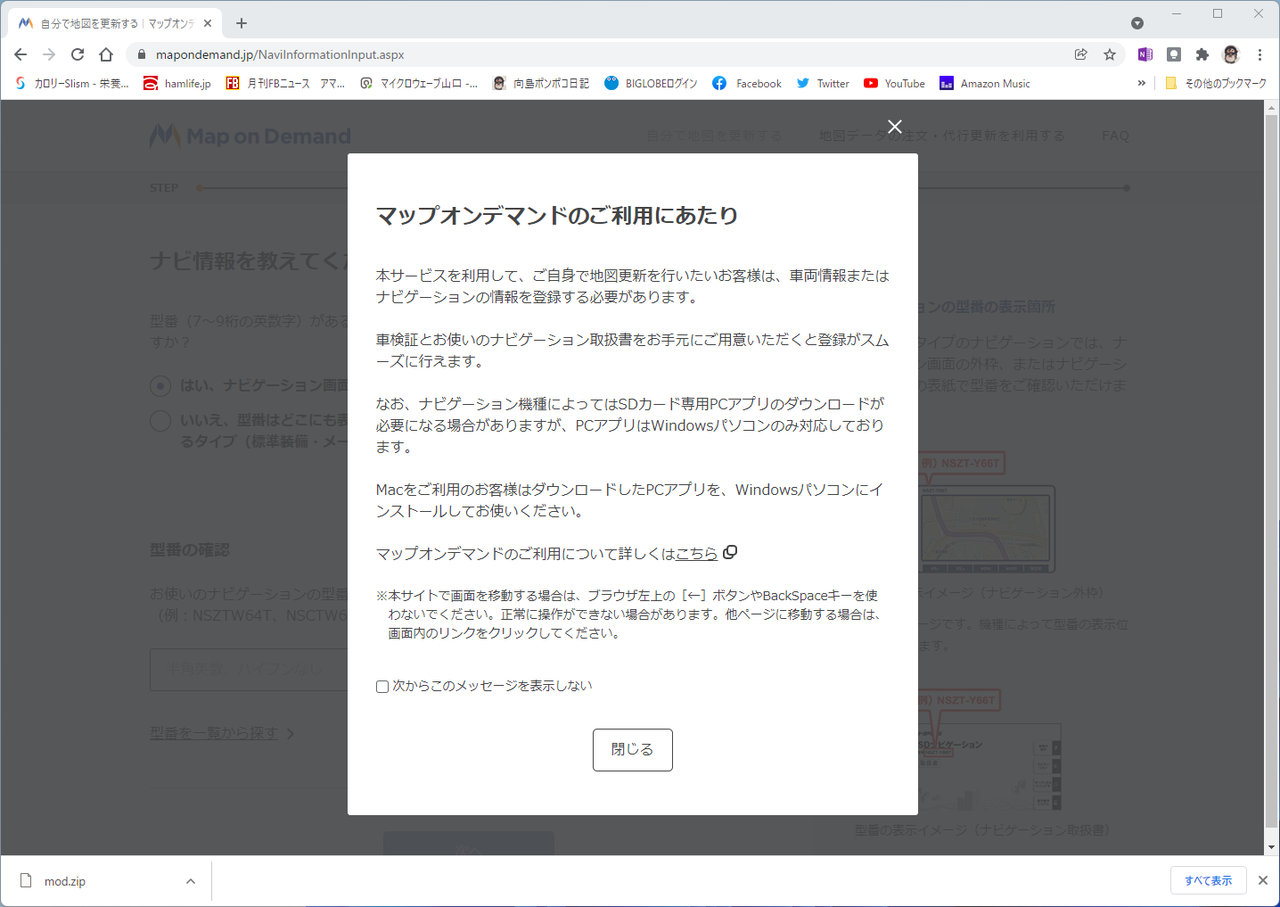Image resolution: width=1280 pixels, height=907 pixels.
Task: Open YouTube bookmark
Action: 894,84
